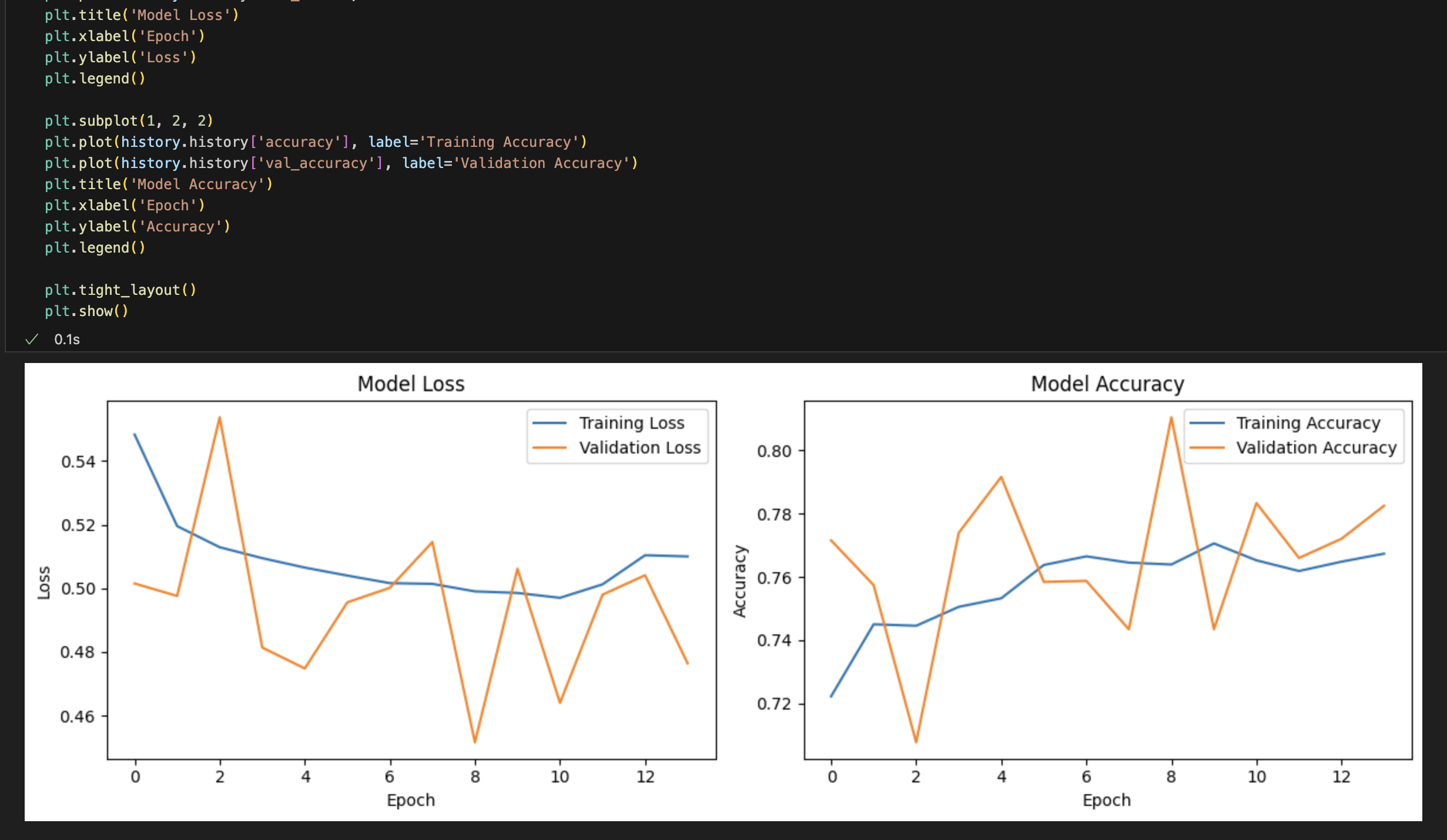
Task: Click the 0.1s execution time label
Action: 67,340
